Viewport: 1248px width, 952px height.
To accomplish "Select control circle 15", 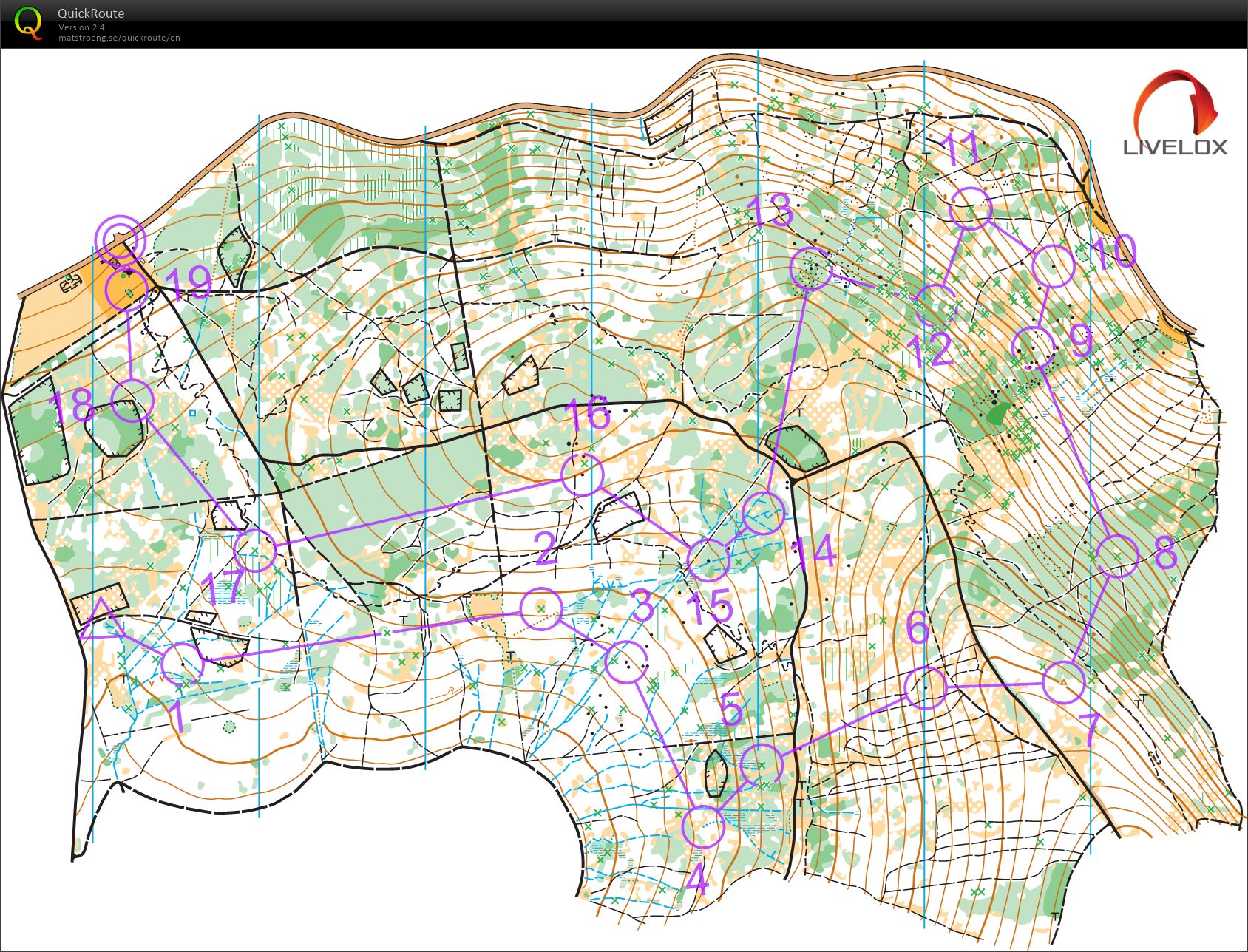I will (708, 560).
